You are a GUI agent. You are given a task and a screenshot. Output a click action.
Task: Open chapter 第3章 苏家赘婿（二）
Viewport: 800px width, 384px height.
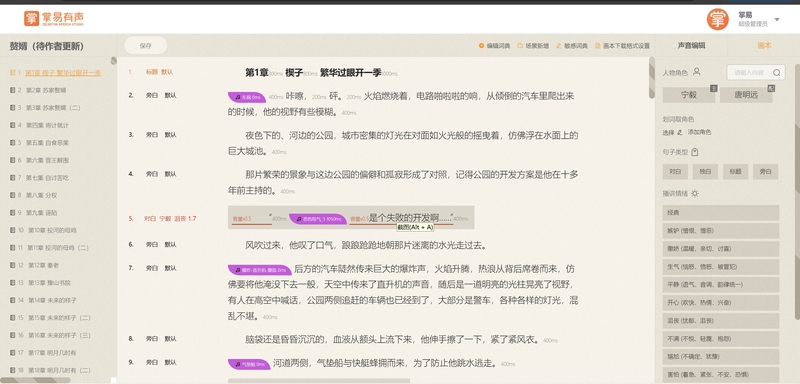pos(53,108)
